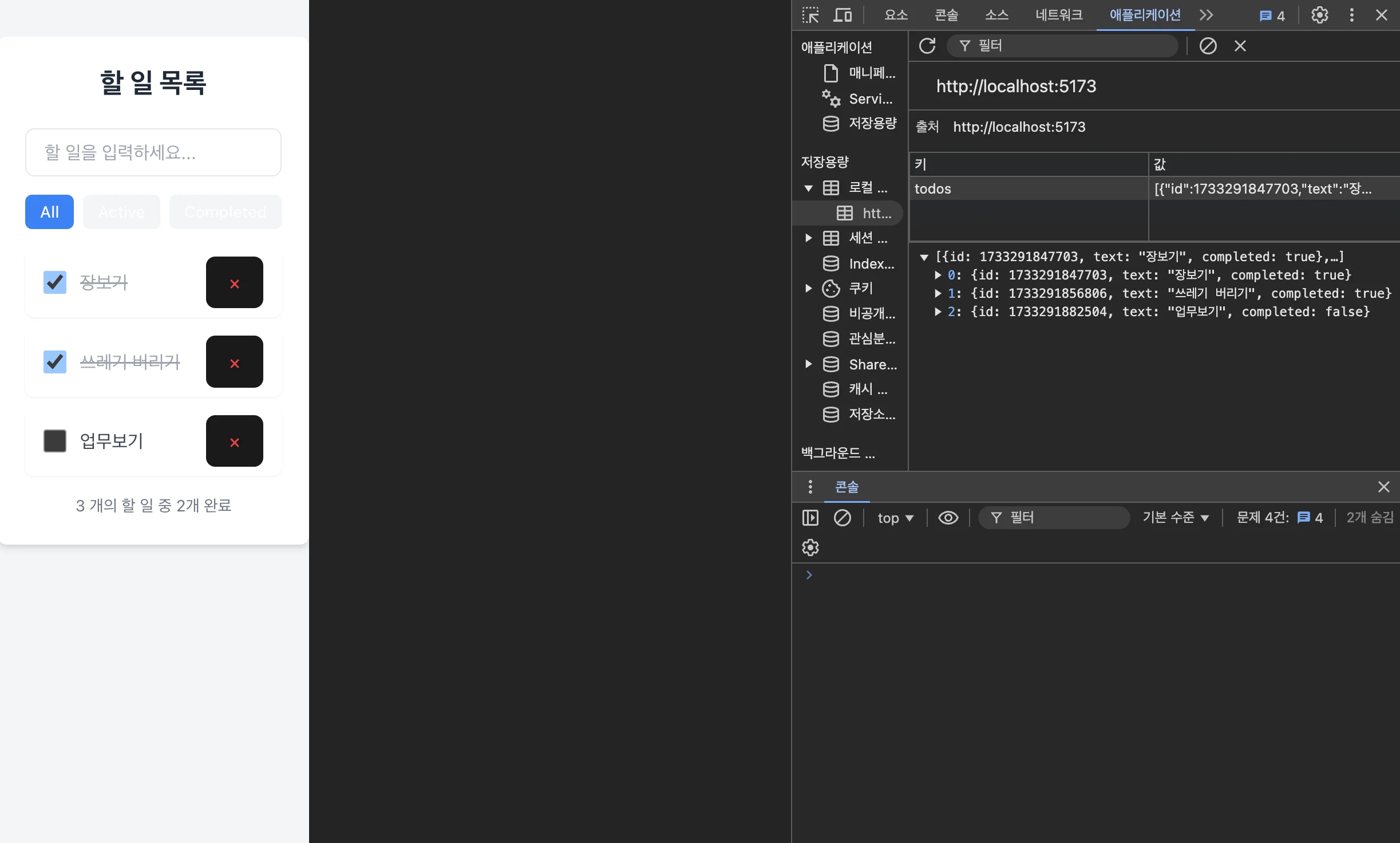Viewport: 1400px width, 843px height.
Task: Refresh local storage with reload icon
Action: (x=927, y=46)
